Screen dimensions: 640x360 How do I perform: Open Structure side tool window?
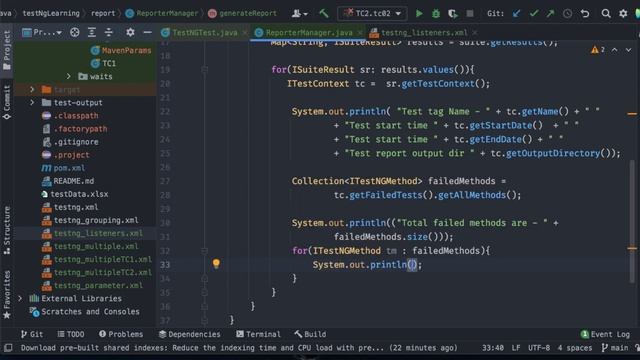pyautogui.click(x=7, y=230)
